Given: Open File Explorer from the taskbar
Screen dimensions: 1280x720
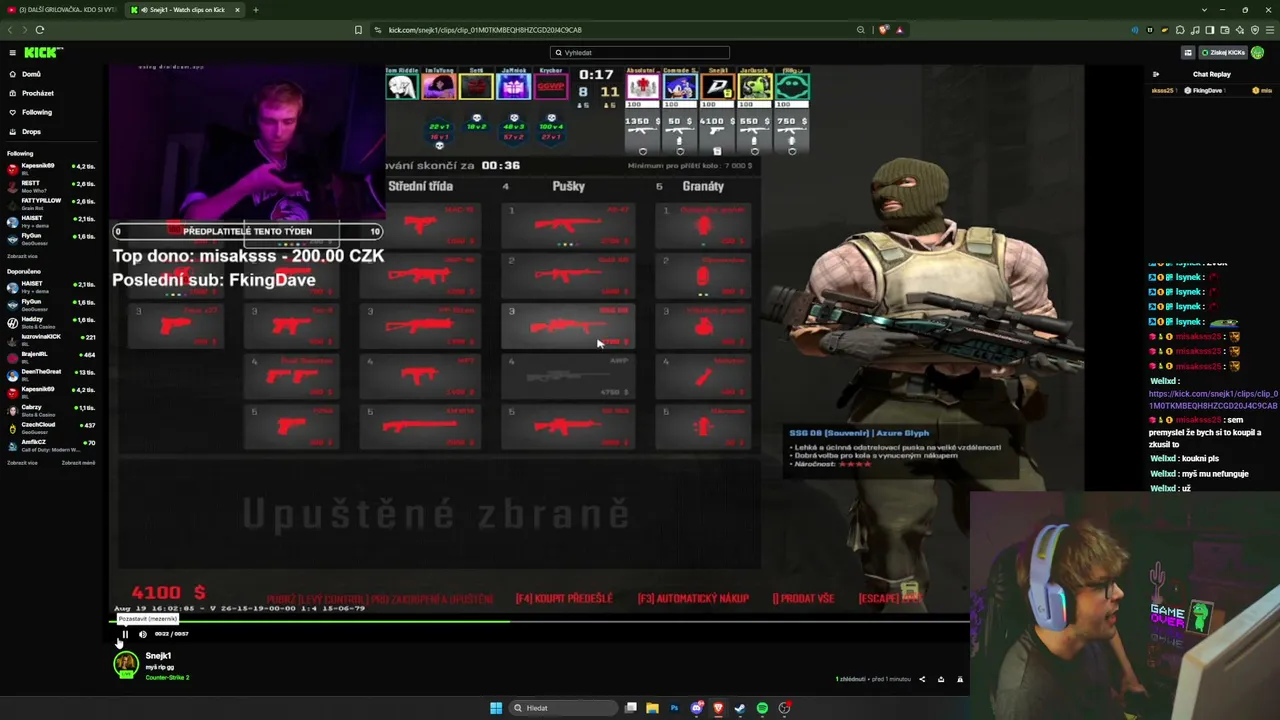Looking at the screenshot, I should click(x=652, y=708).
